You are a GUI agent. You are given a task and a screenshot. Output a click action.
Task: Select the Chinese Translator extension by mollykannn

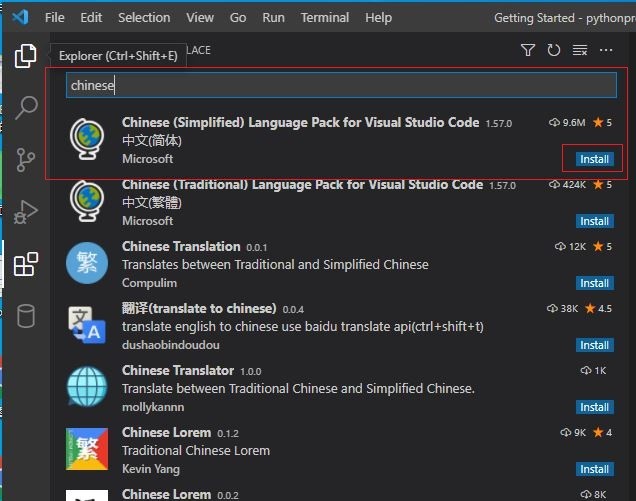(300, 388)
